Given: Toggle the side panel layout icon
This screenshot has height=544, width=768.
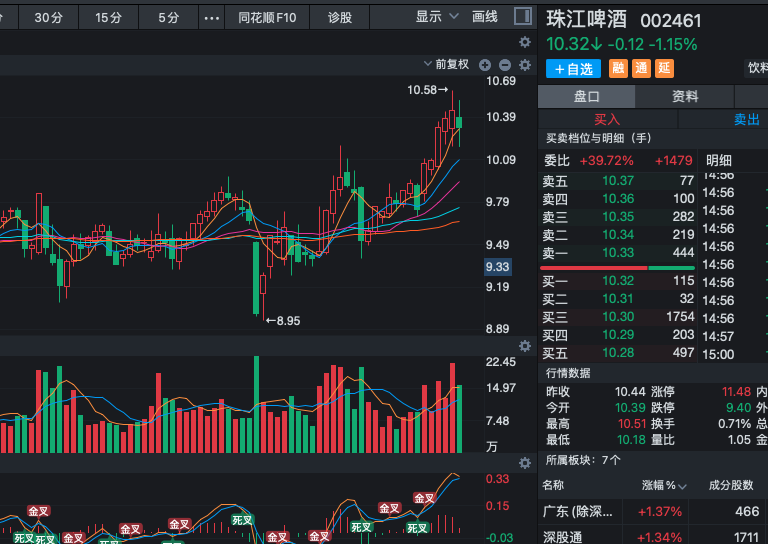Looking at the screenshot, I should pos(523,16).
